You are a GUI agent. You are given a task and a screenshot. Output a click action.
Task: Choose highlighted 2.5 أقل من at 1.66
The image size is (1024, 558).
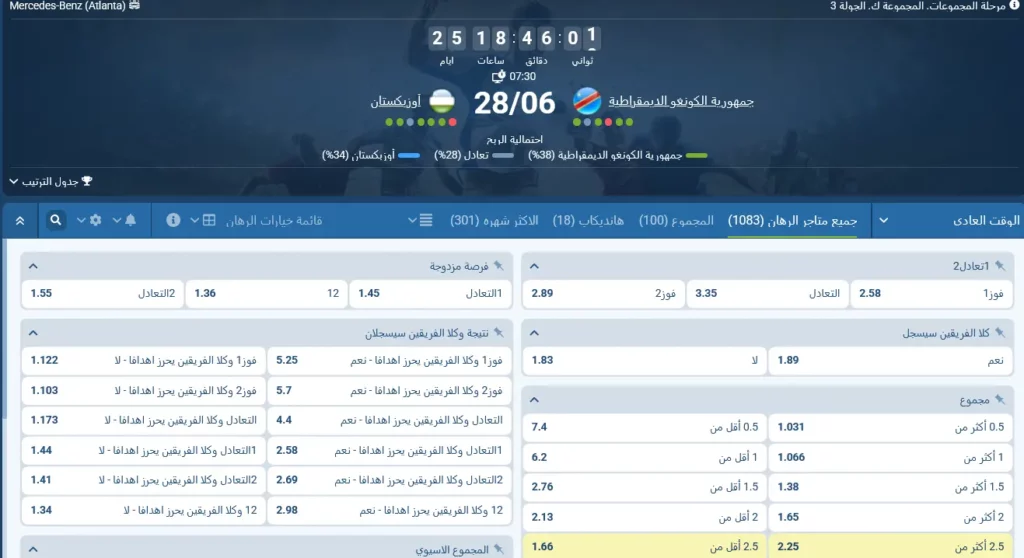click(x=645, y=546)
